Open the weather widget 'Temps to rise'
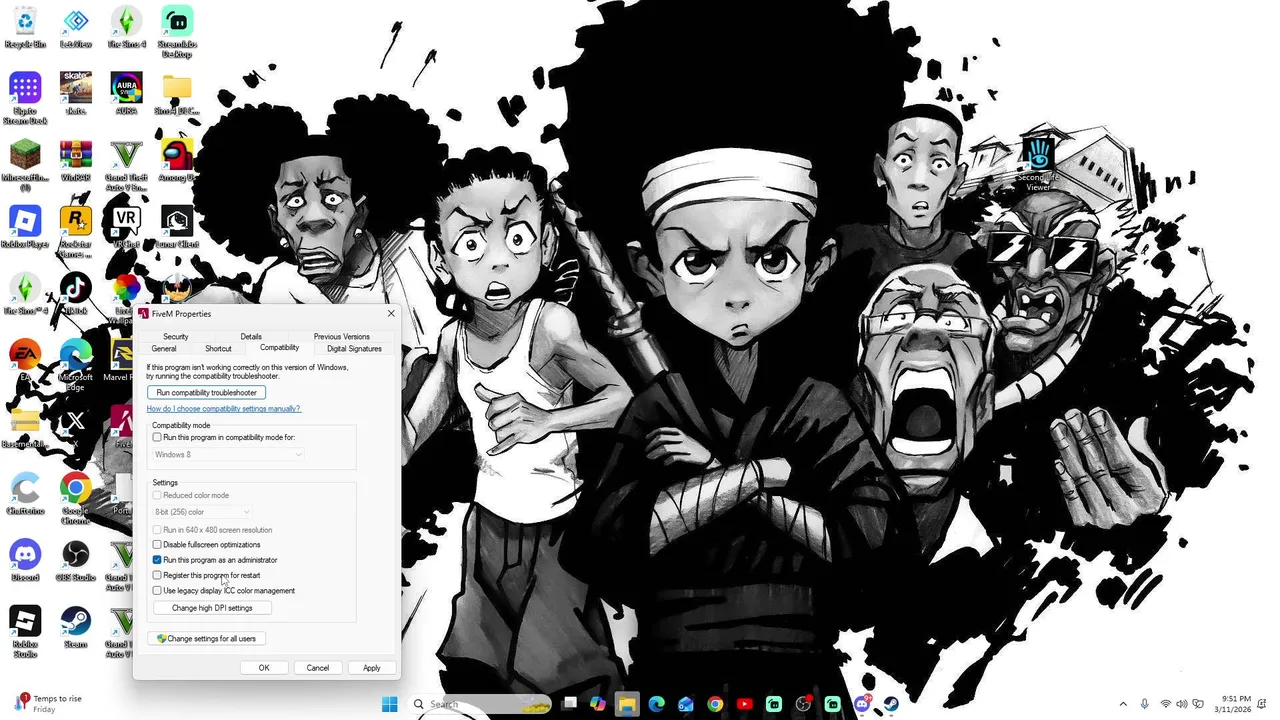The width and height of the screenshot is (1280, 720). tap(48, 704)
